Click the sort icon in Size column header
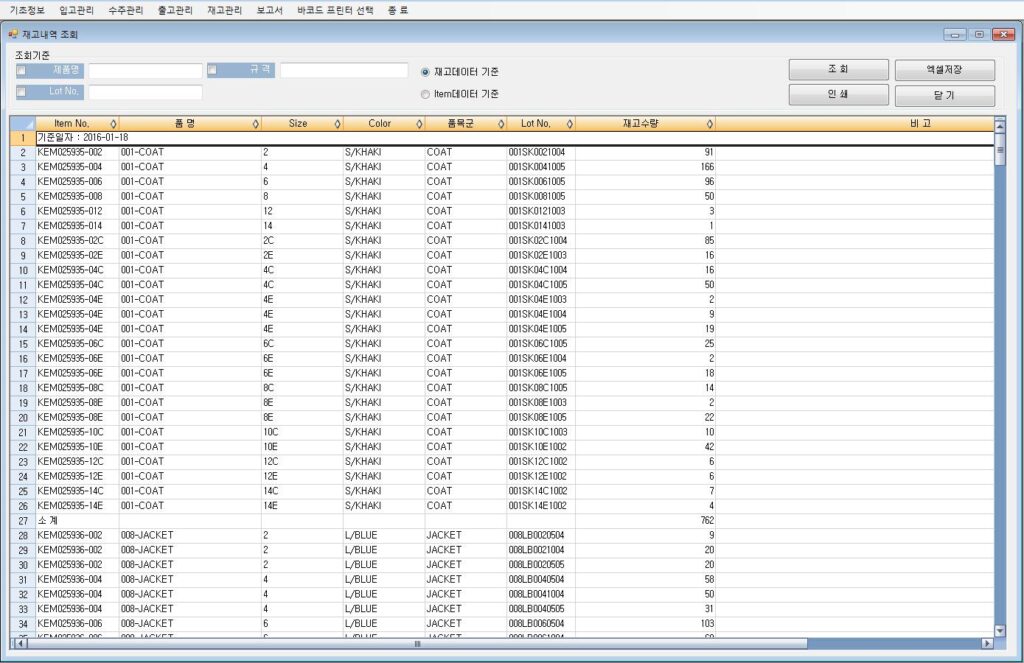 click(337, 124)
